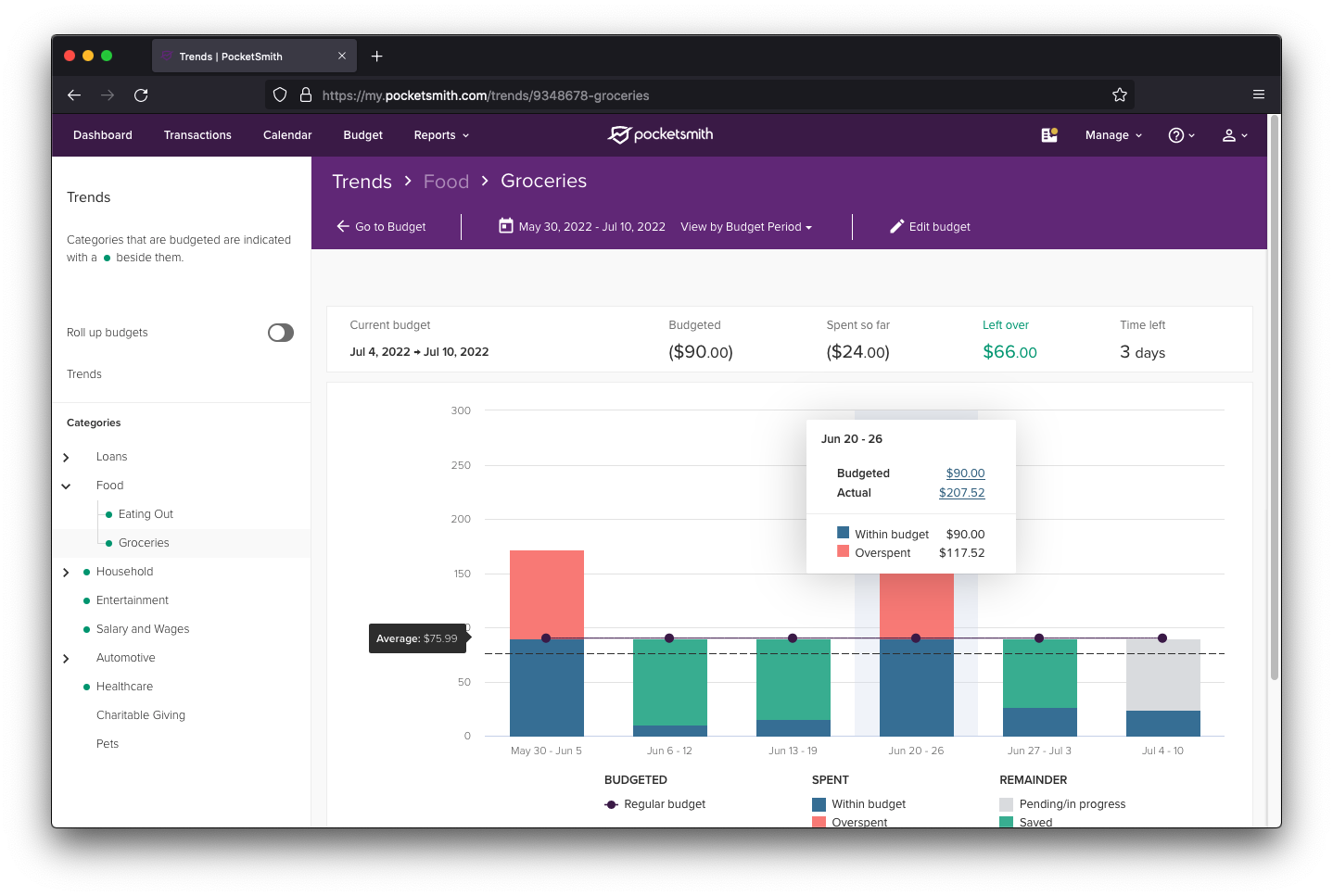1333x896 pixels.
Task: Bookmark this page with star icon
Action: point(1119,95)
